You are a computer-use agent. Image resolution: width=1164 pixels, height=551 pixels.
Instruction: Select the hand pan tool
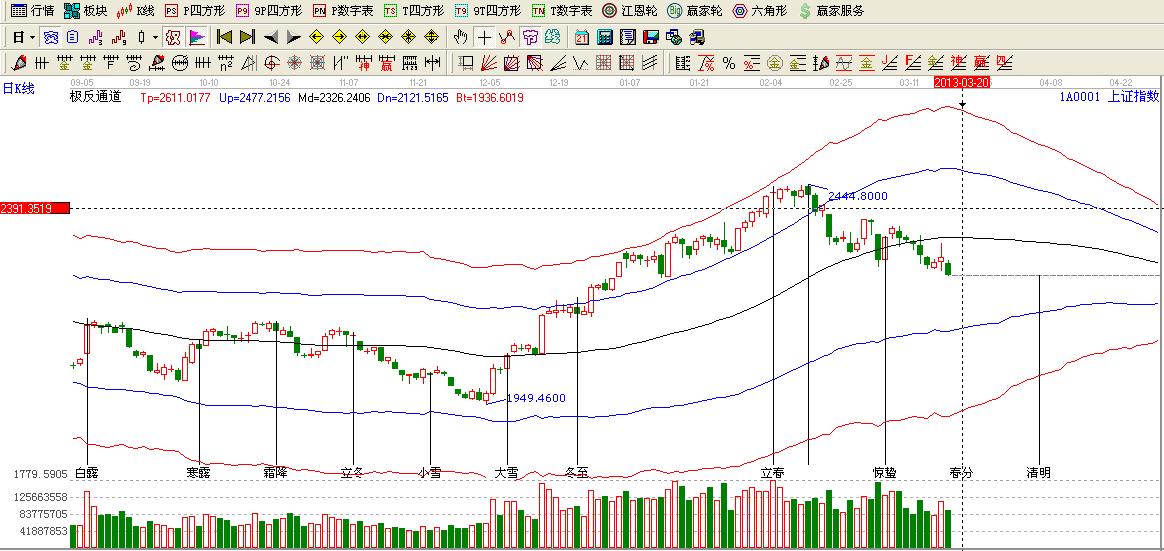tap(460, 38)
